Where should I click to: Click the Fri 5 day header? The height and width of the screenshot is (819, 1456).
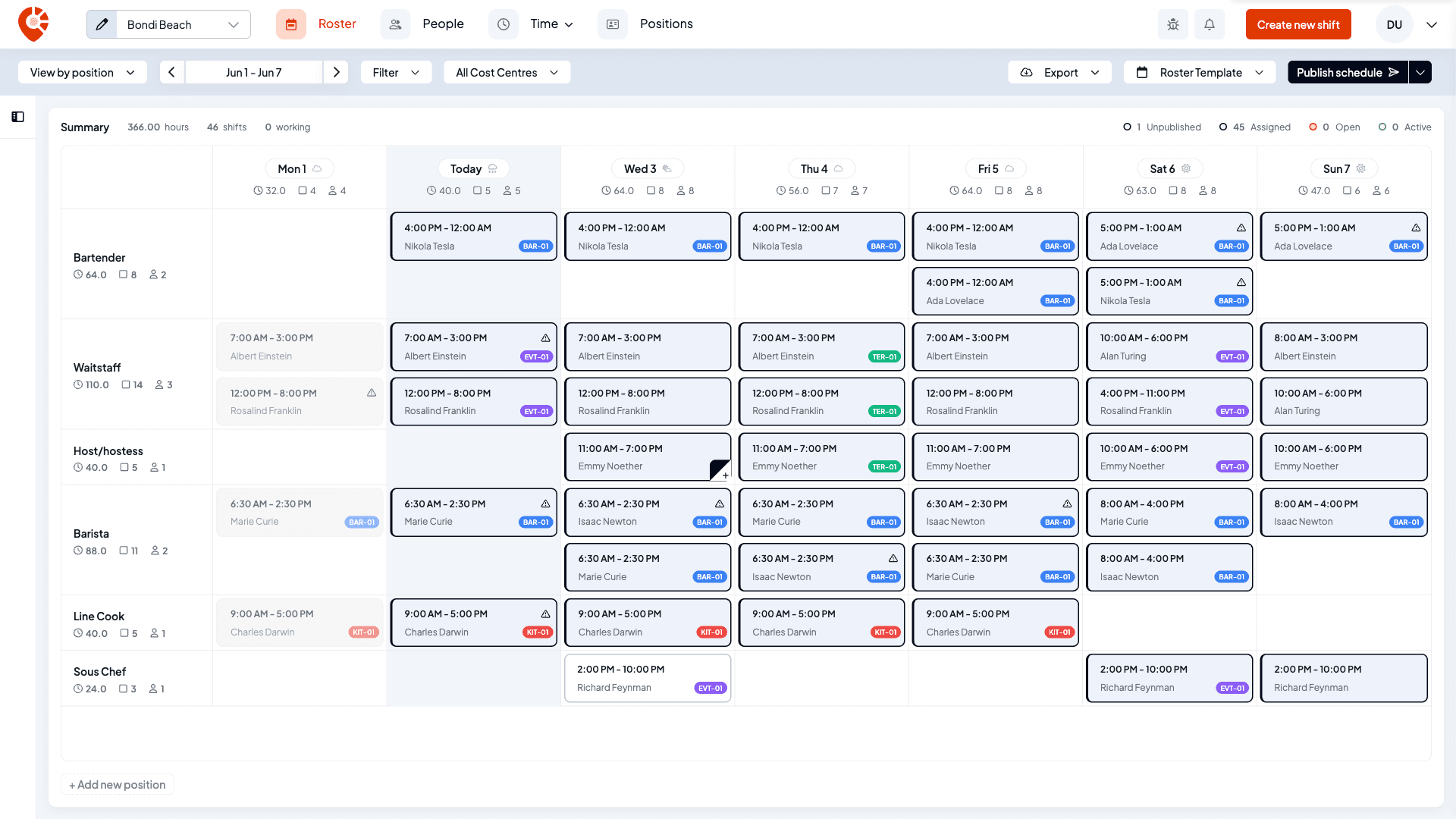click(996, 168)
